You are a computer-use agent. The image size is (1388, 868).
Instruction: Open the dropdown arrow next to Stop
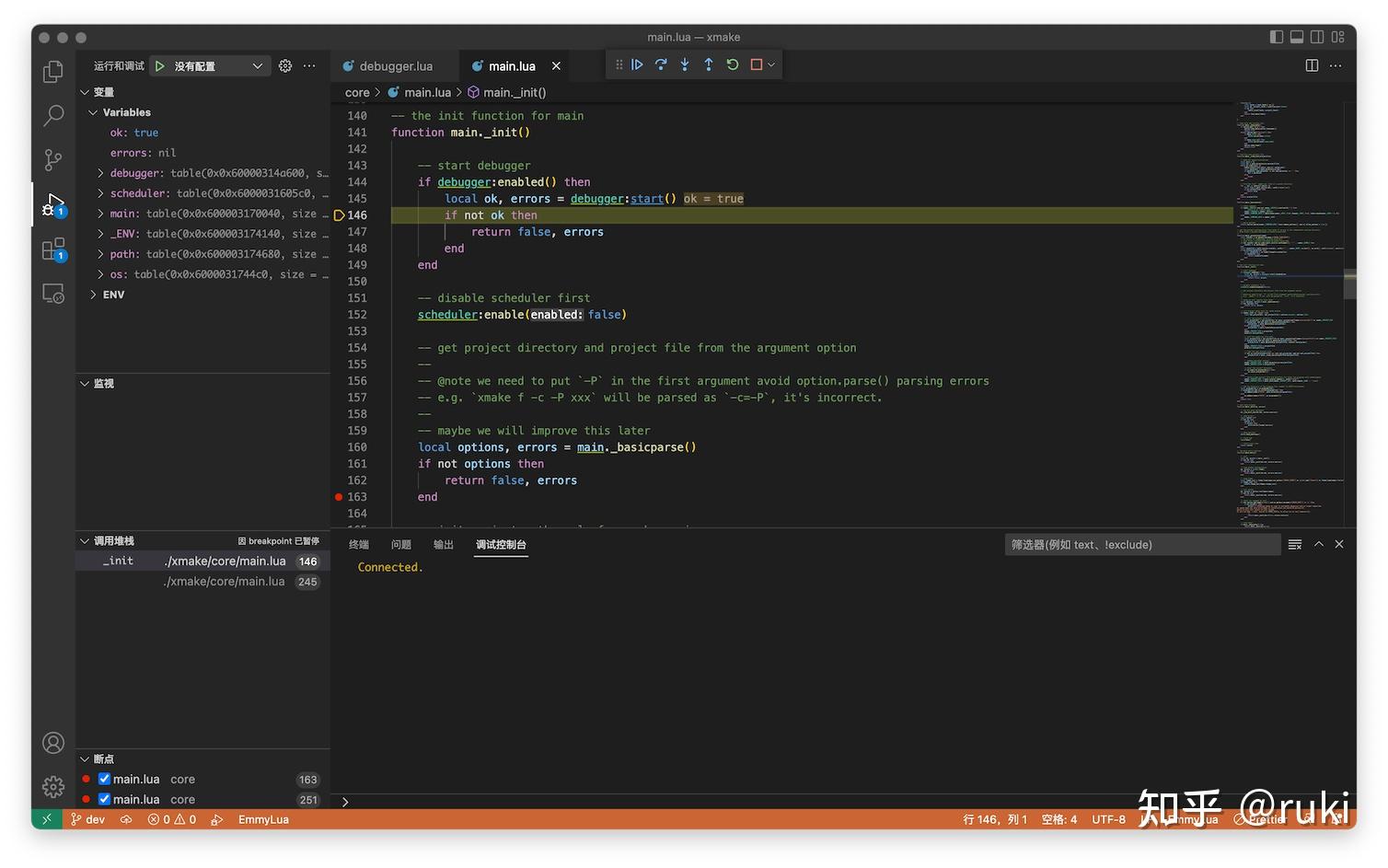pyautogui.click(x=771, y=64)
